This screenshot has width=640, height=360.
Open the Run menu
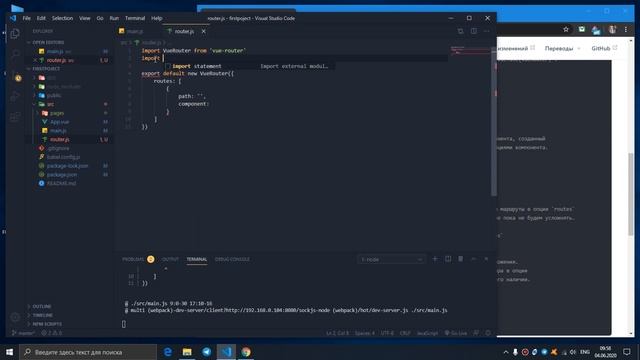(114, 18)
